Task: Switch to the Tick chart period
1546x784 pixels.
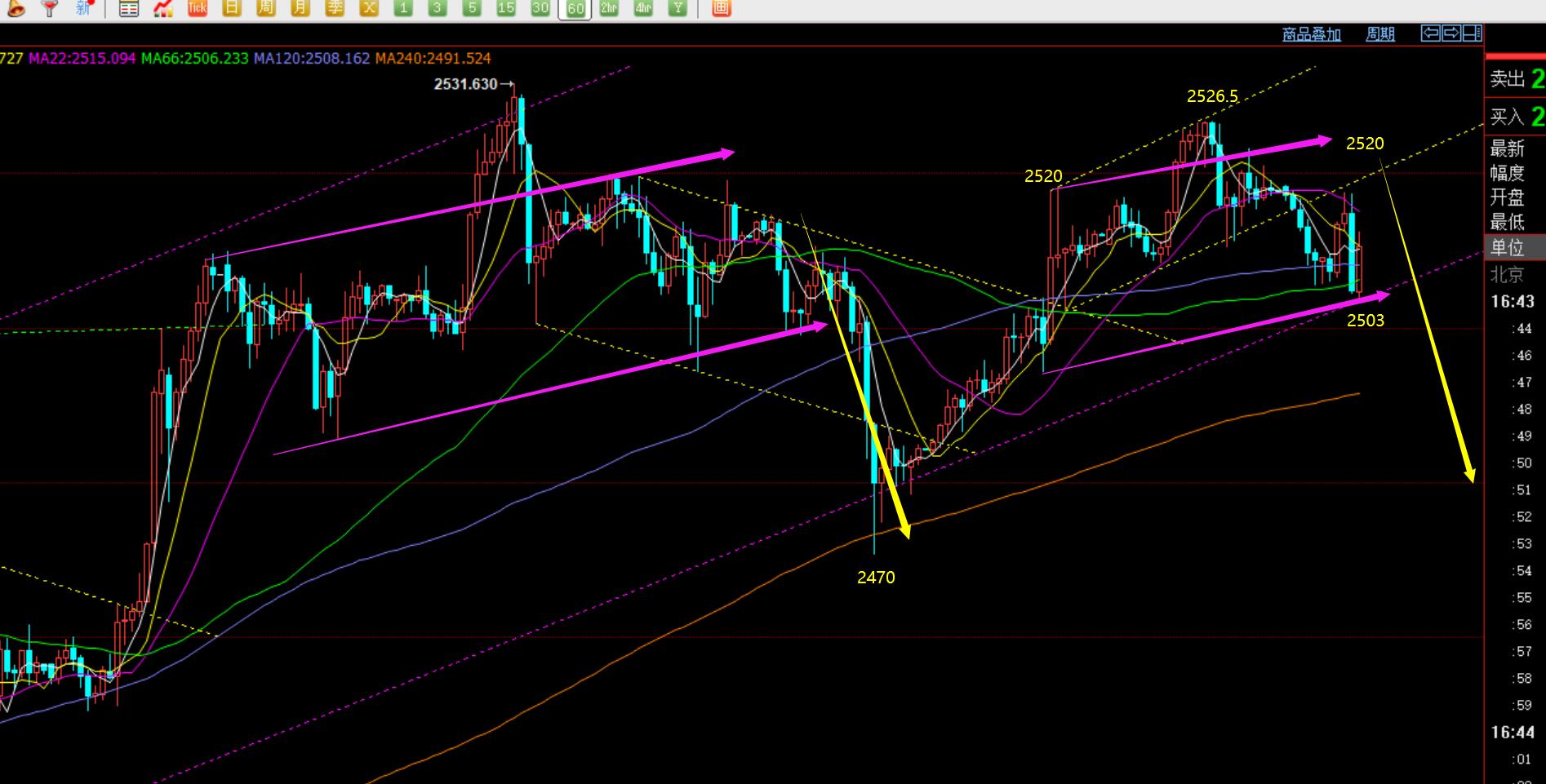Action: click(198, 8)
